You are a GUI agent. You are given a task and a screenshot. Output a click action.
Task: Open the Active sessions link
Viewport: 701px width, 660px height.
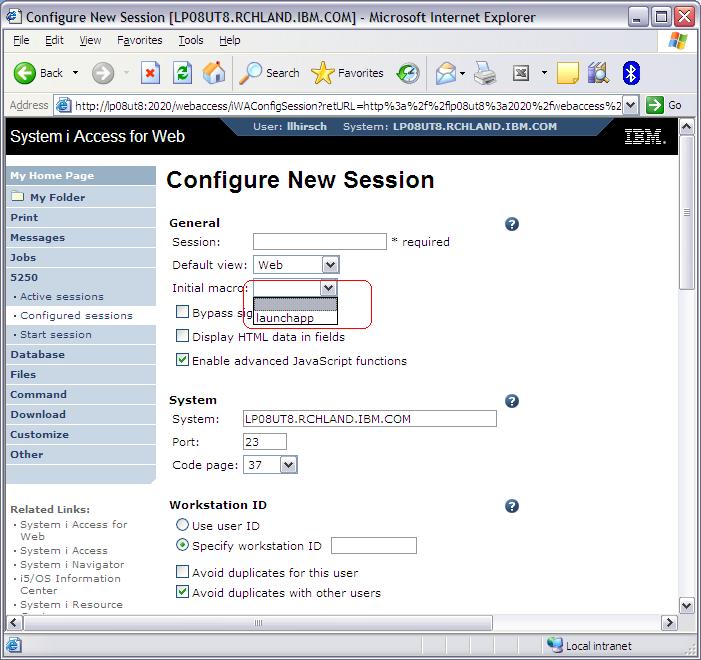62,296
